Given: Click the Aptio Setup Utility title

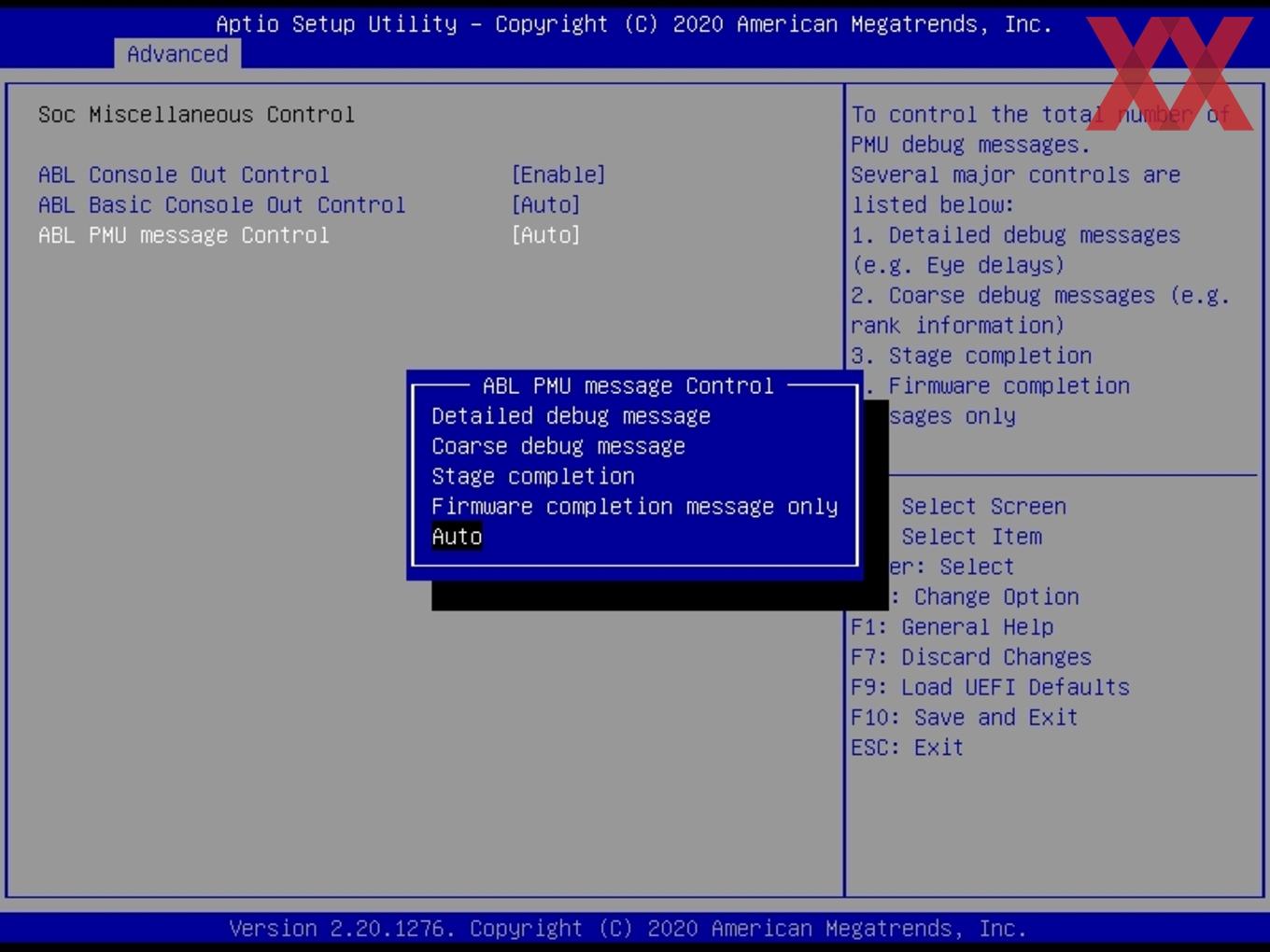Looking at the screenshot, I should point(634,23).
